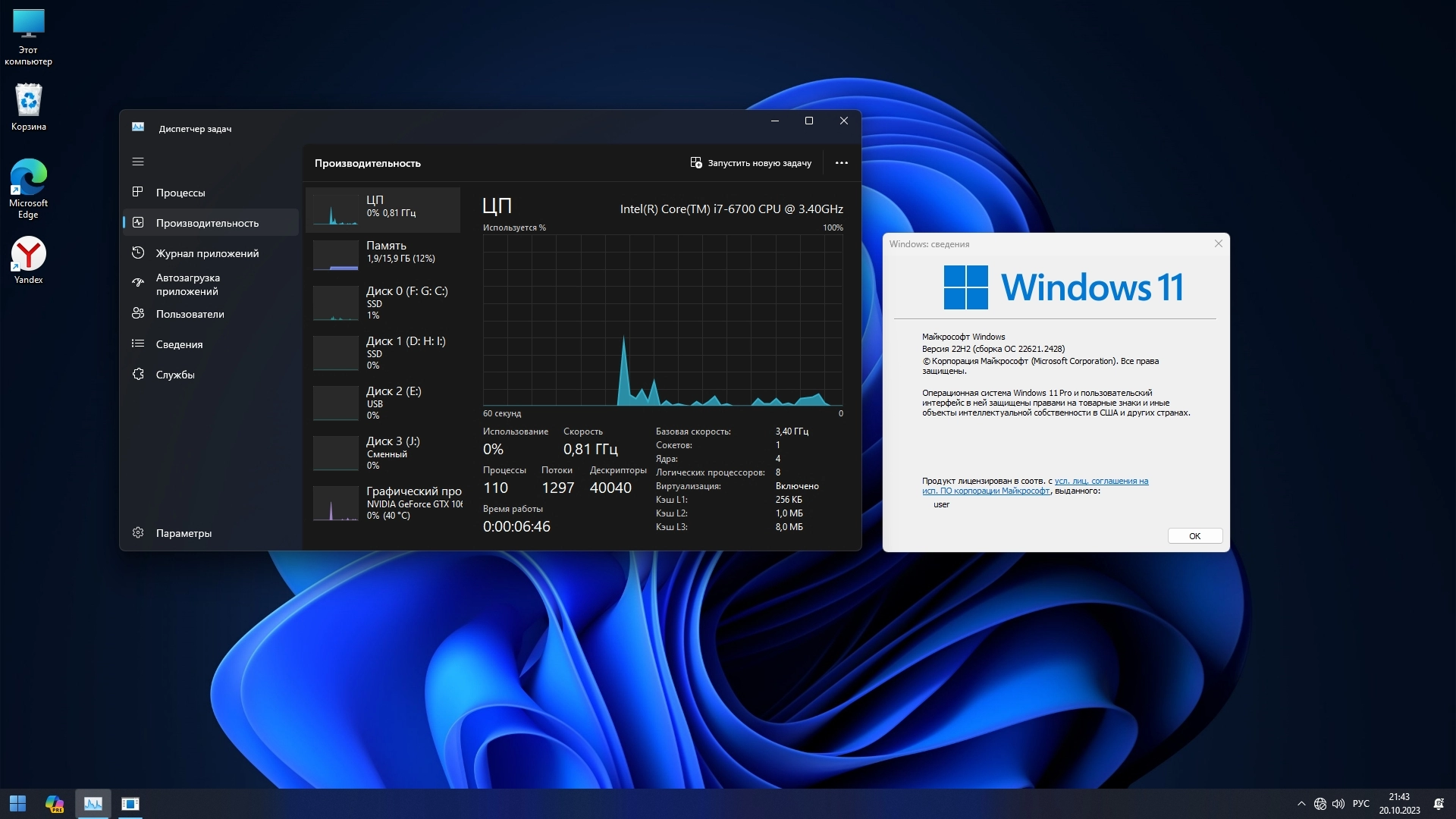Toggle the hamburger navigation menu
The image size is (1456, 819).
(138, 162)
